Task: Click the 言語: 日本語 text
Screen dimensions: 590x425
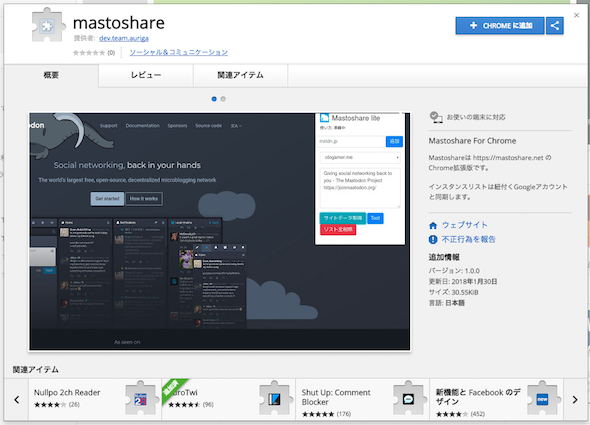Action: click(x=447, y=303)
